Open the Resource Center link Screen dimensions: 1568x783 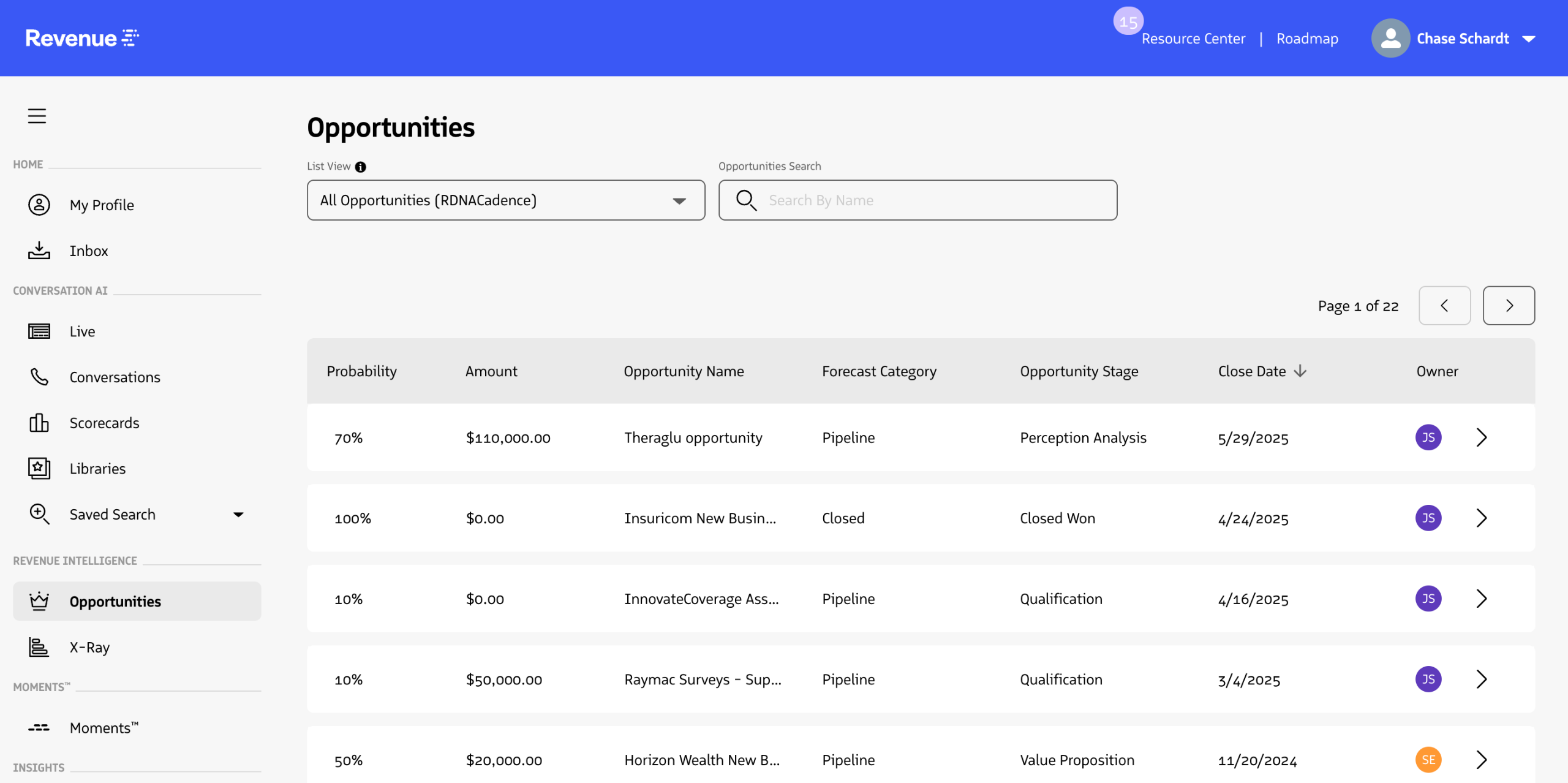pos(1193,39)
